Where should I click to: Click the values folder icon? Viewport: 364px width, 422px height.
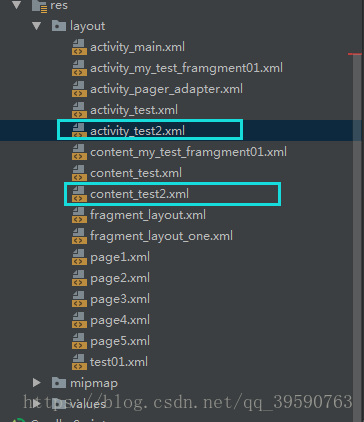click(59, 404)
